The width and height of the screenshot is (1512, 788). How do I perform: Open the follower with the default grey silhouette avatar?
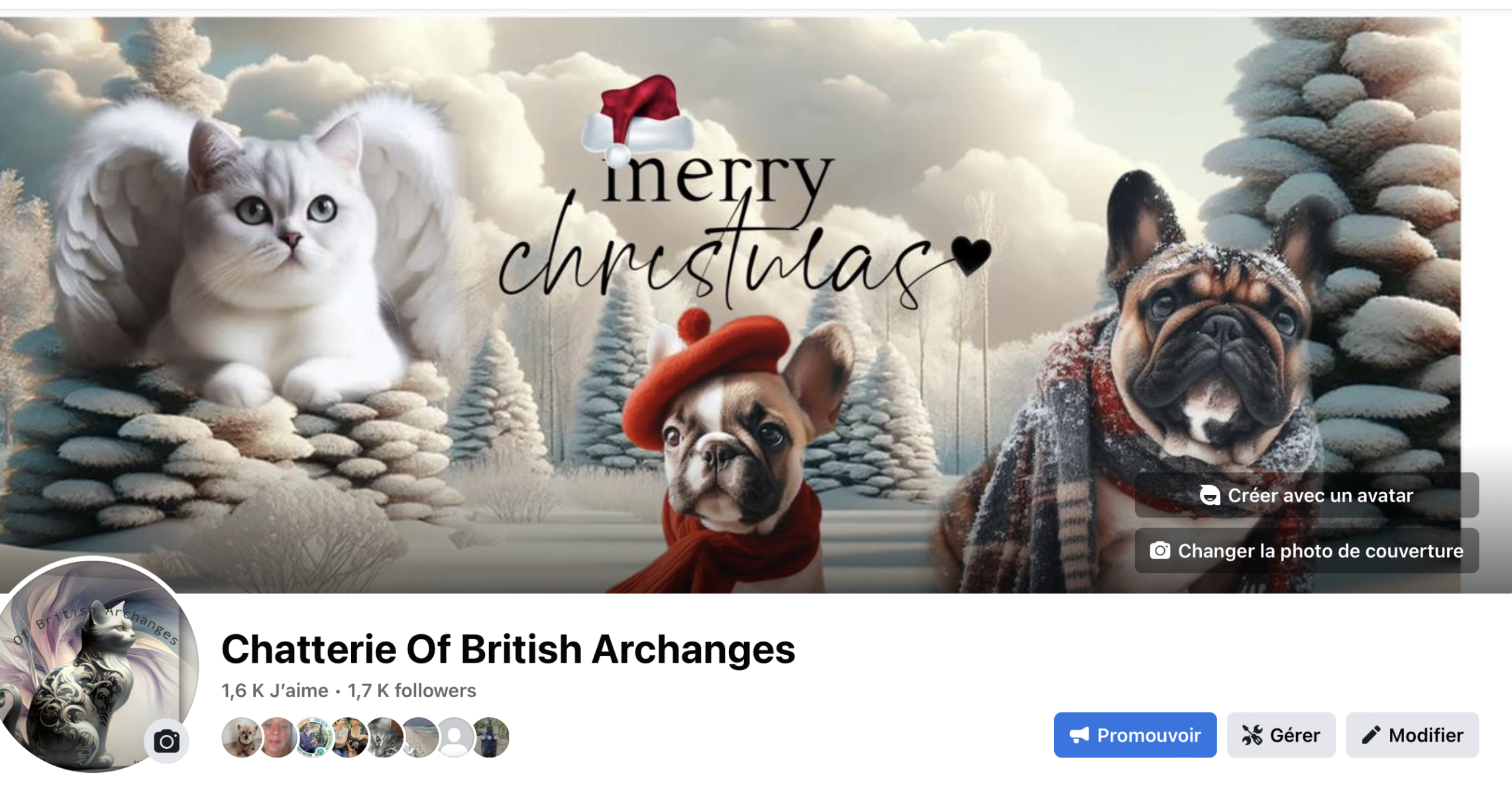455,737
